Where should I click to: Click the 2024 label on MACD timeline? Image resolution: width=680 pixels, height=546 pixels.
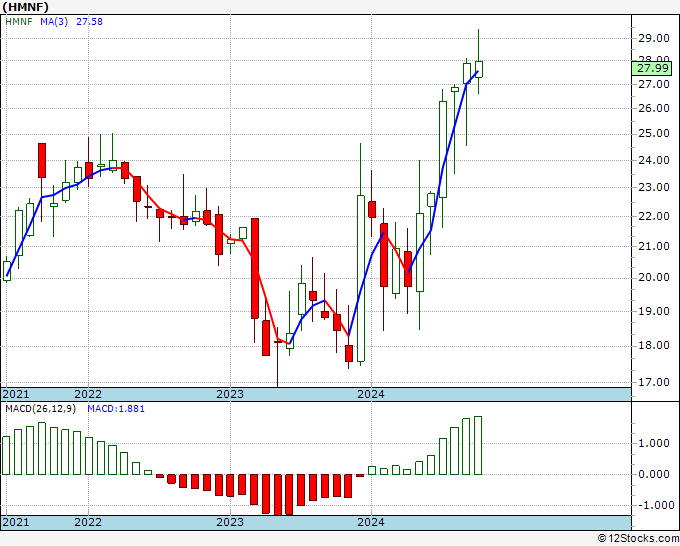click(x=371, y=522)
